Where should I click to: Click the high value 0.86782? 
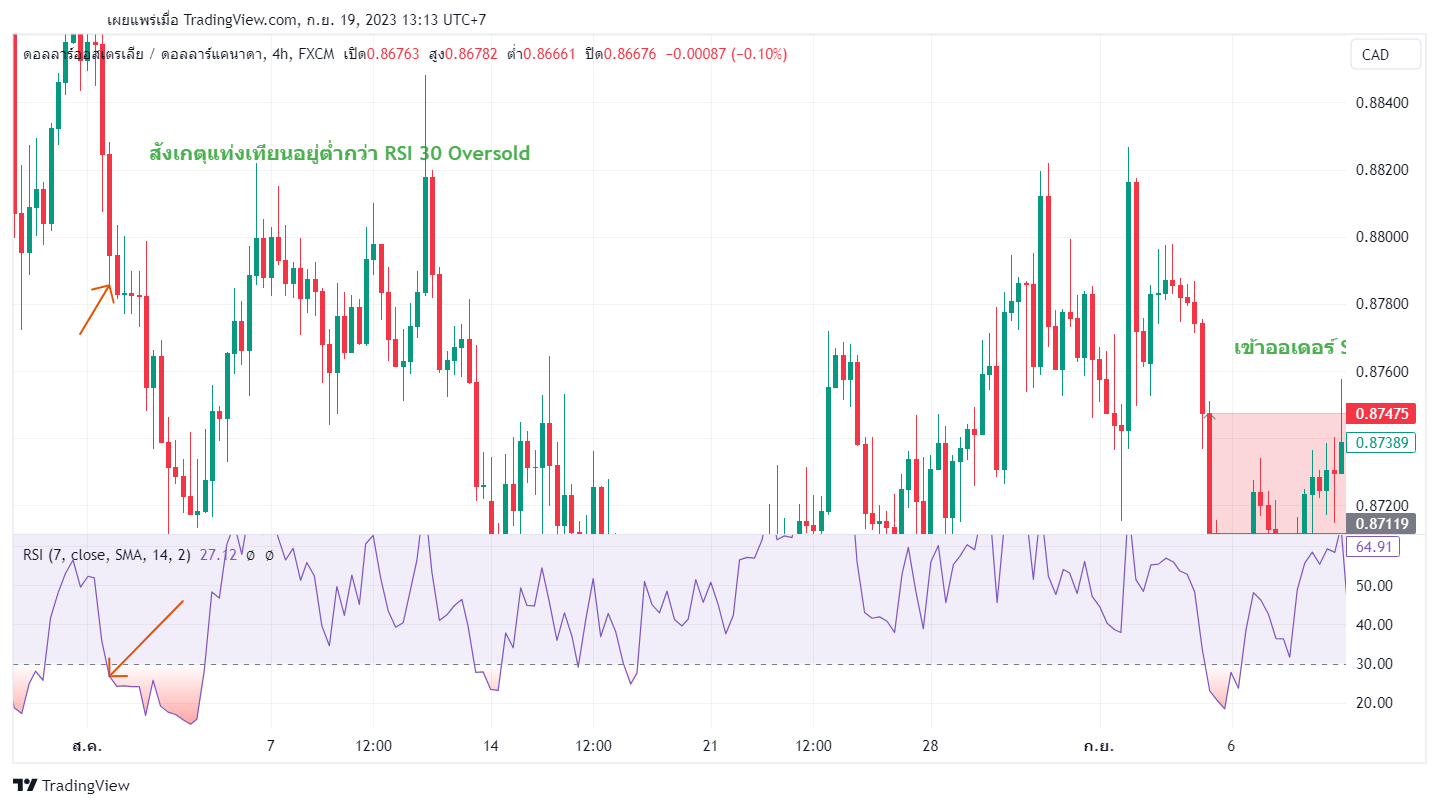(471, 54)
